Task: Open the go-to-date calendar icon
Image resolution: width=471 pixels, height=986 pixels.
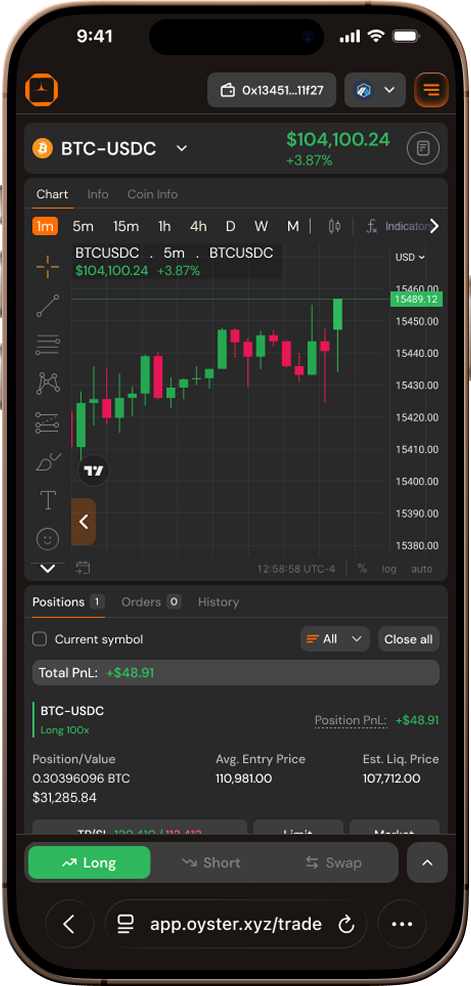Action: tap(82, 568)
